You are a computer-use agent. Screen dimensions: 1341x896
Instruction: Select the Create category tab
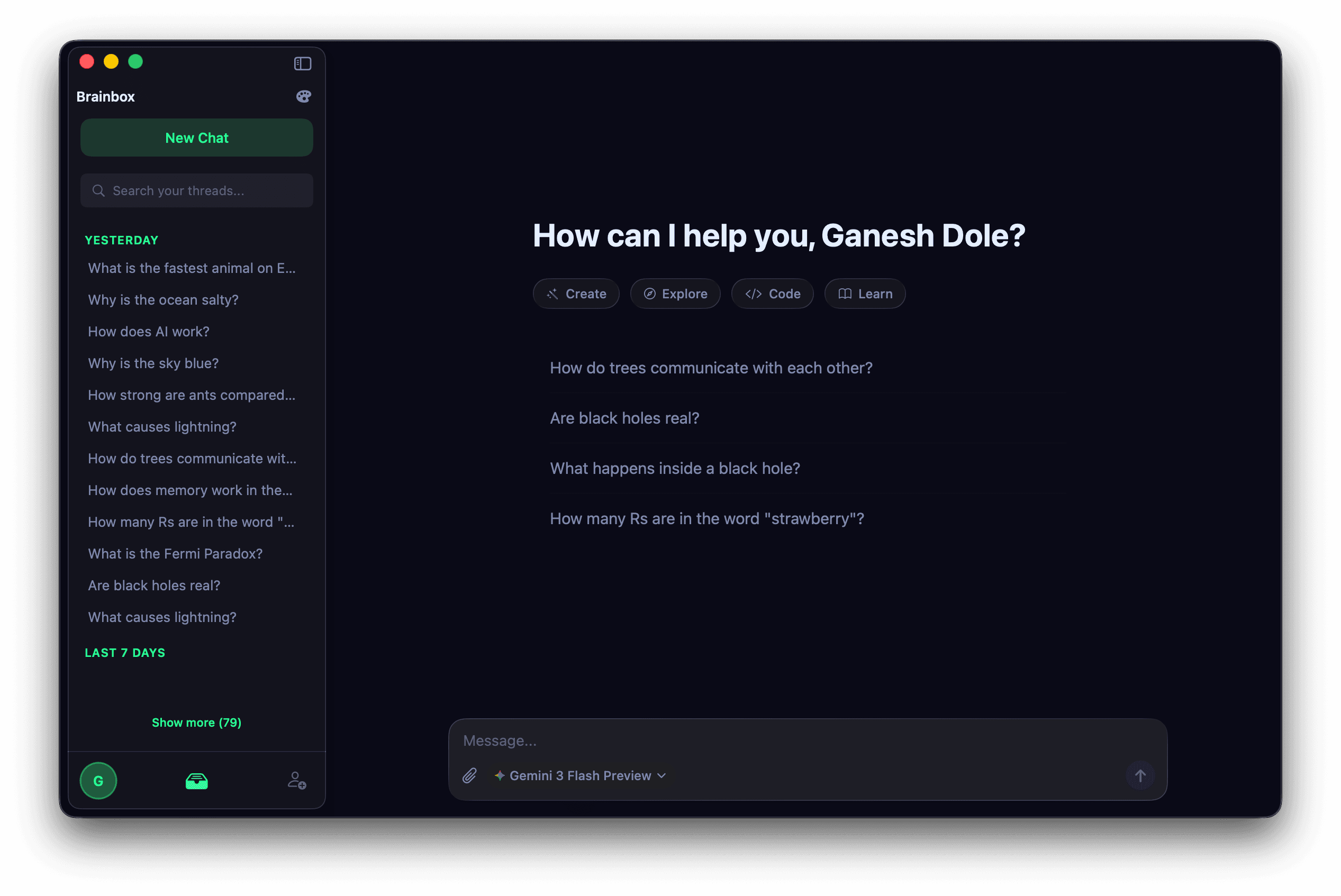pyautogui.click(x=576, y=294)
